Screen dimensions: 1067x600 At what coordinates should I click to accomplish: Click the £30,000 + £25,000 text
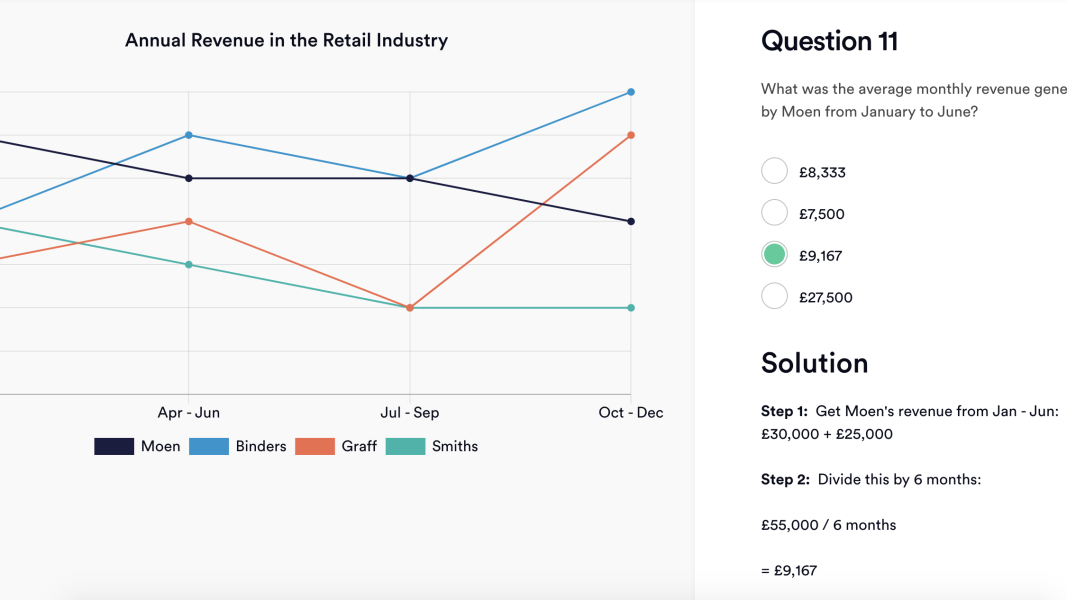click(827, 434)
